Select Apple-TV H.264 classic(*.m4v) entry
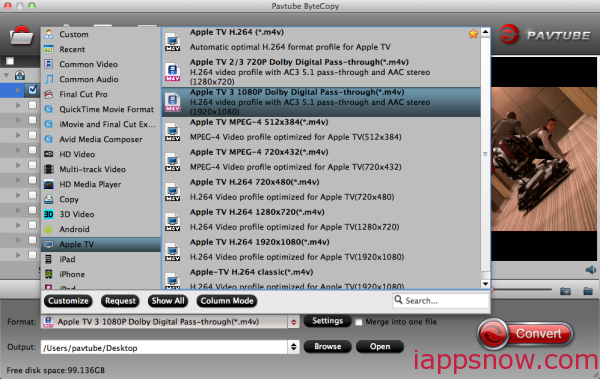The image size is (600, 379). (321, 279)
